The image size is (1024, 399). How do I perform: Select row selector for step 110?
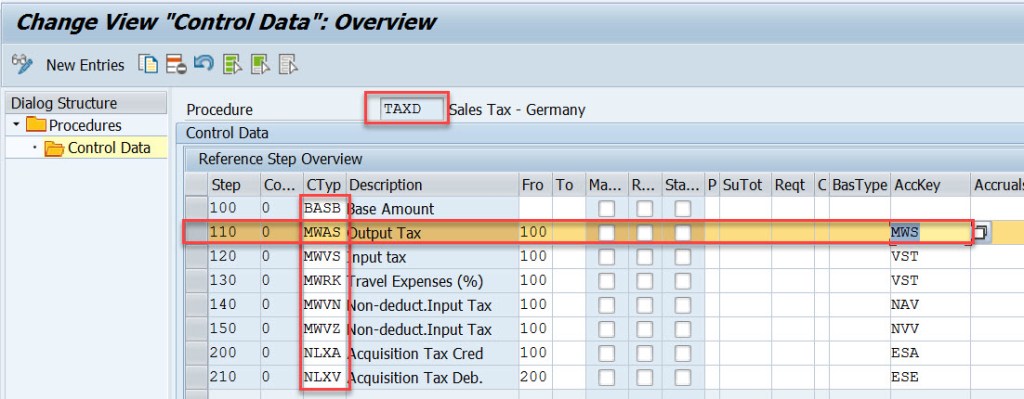coord(196,232)
